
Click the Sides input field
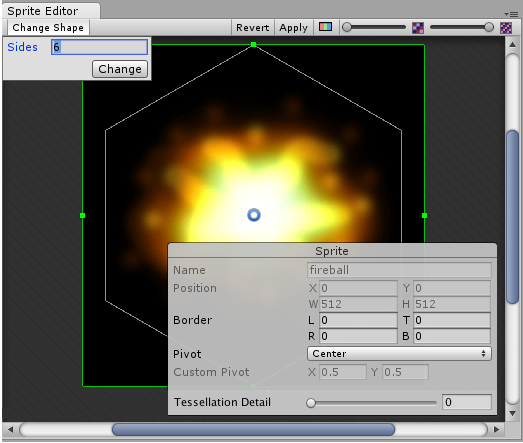tap(99, 47)
